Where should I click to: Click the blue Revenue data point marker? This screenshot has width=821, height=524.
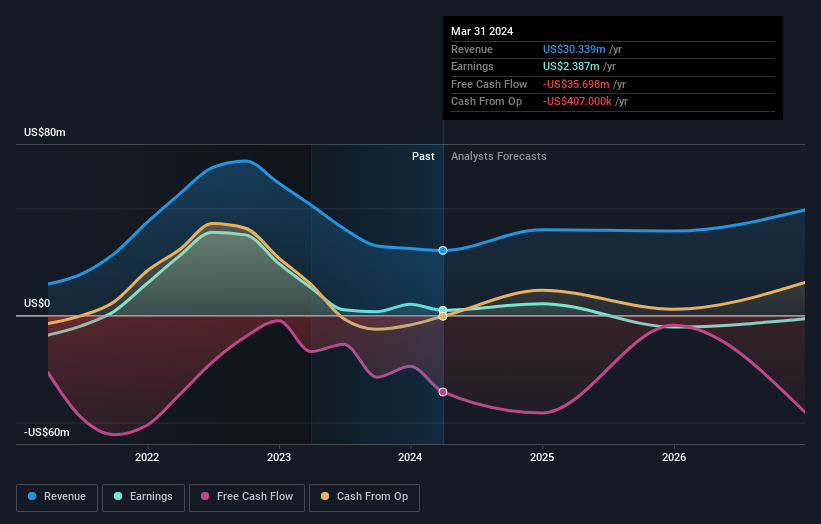pos(443,251)
